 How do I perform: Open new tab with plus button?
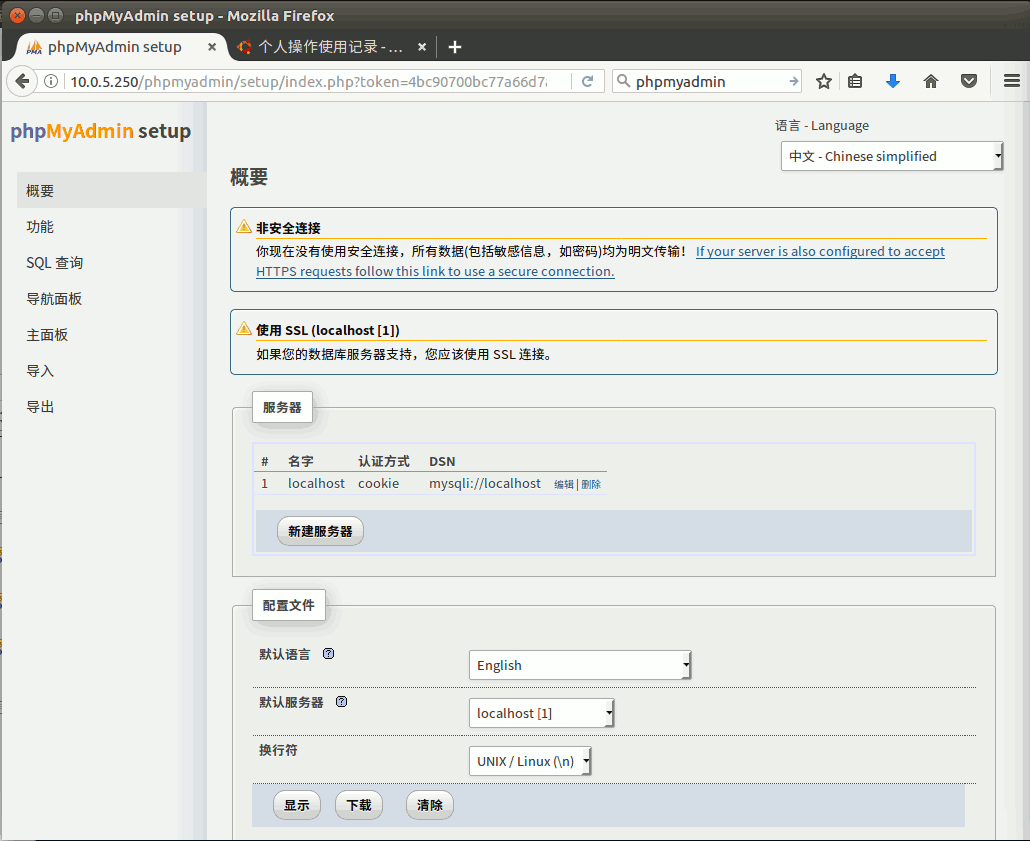tap(455, 47)
